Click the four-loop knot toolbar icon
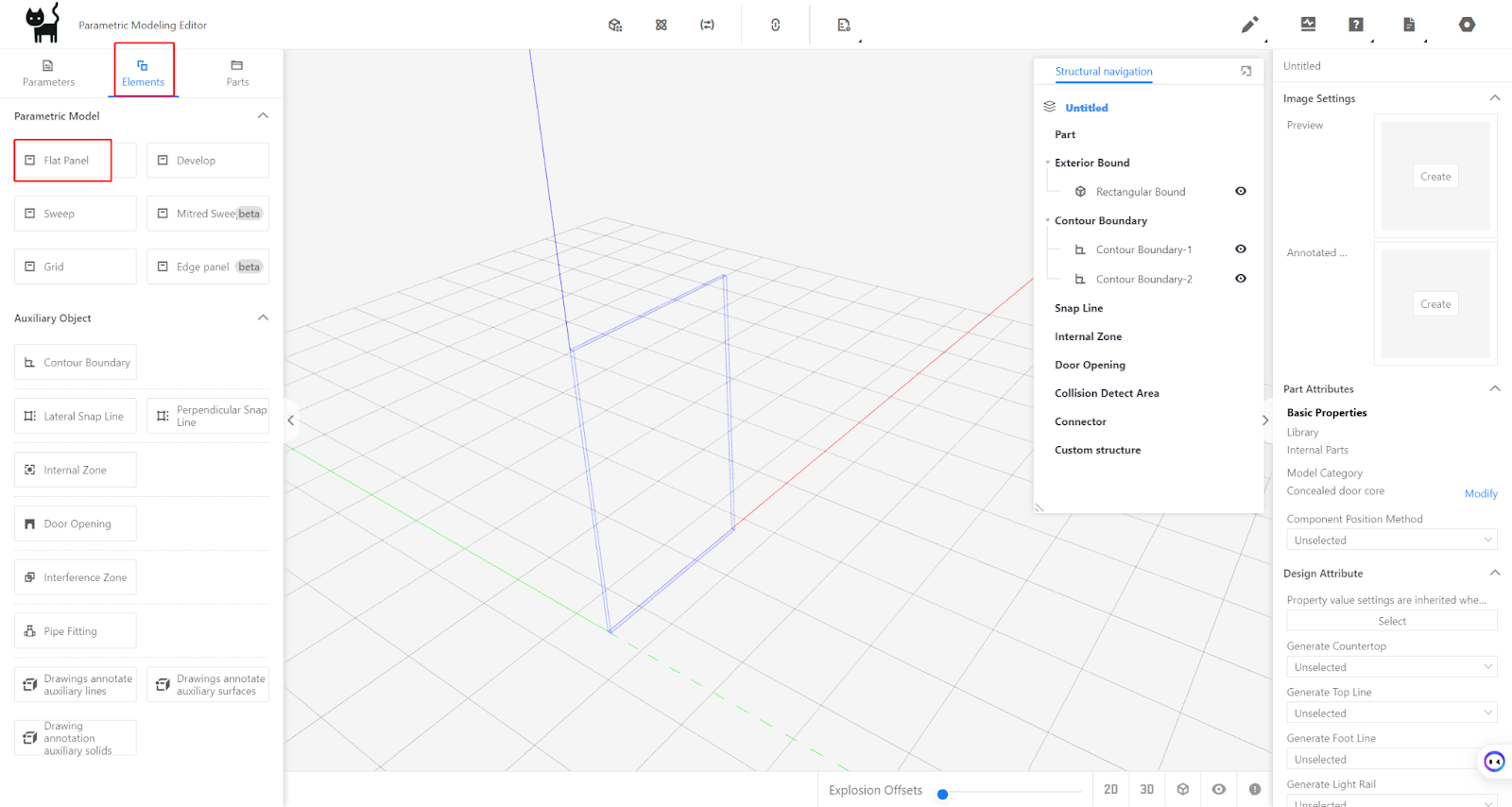The height and width of the screenshot is (807, 1512). [x=661, y=25]
